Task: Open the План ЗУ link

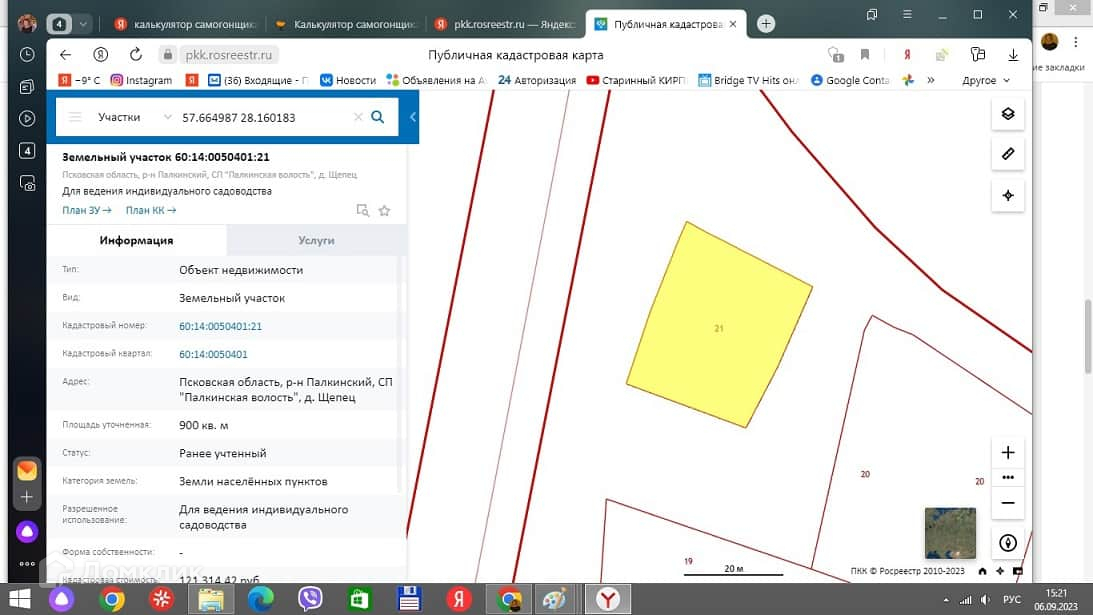Action: pyautogui.click(x=86, y=210)
